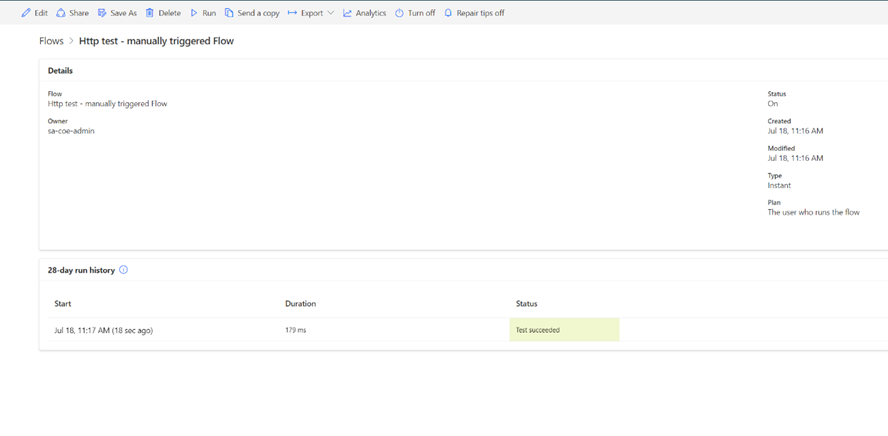Click the Test succeeded status cell
Screen dimensions: 888x436
(x=564, y=330)
